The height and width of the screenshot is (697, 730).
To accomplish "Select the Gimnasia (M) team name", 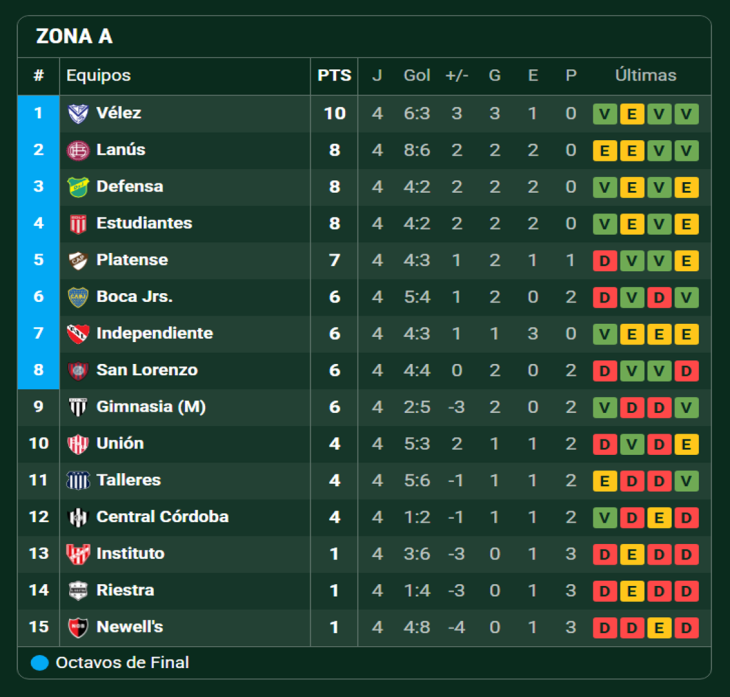I will [x=151, y=407].
